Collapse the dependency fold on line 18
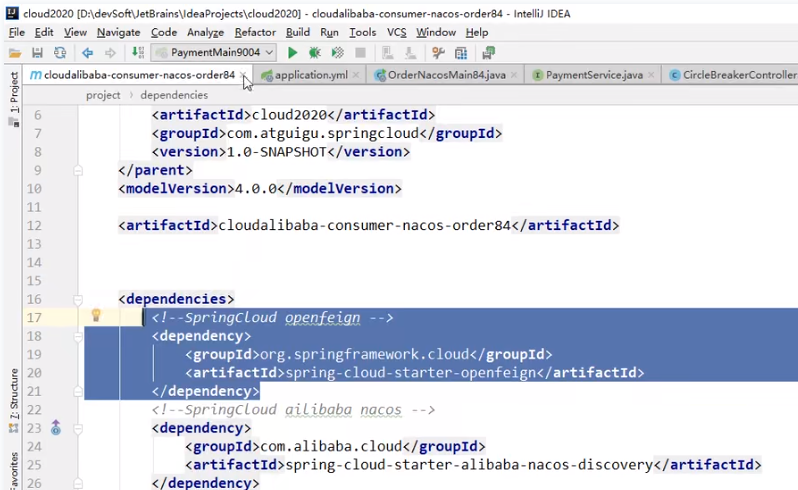The height and width of the screenshot is (490, 798). coord(78,336)
